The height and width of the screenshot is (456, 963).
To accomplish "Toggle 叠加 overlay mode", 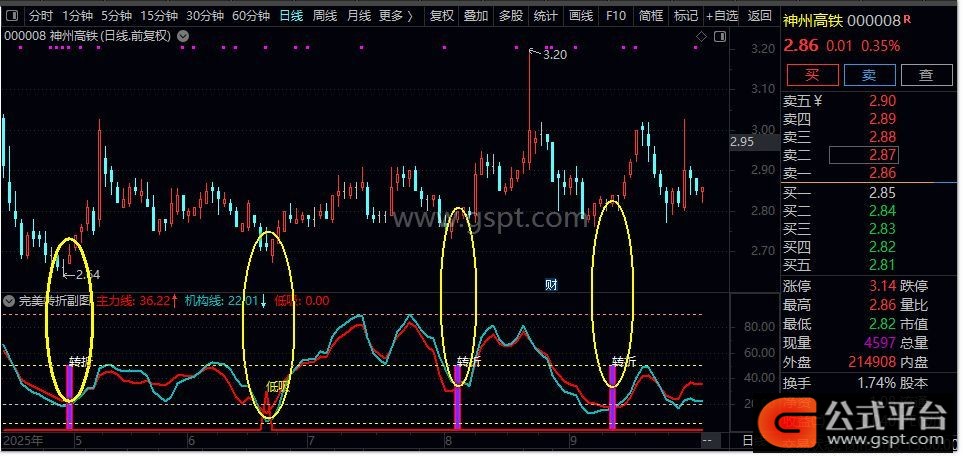I will (476, 16).
